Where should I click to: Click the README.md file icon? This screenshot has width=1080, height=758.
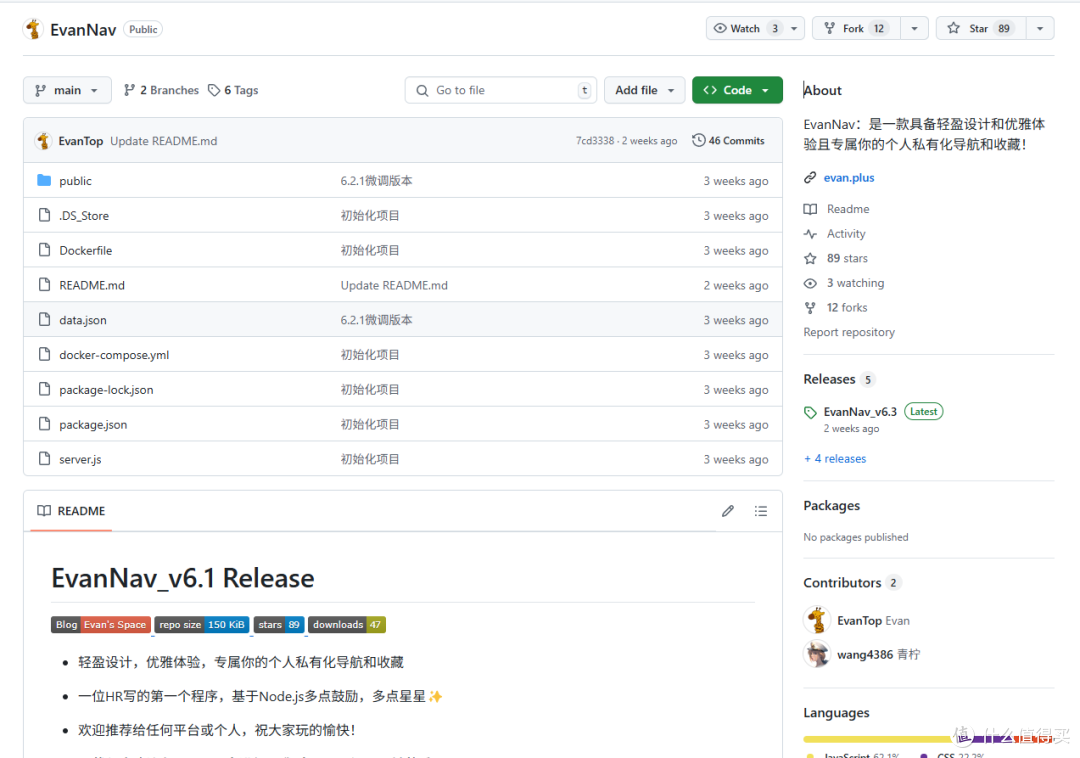pos(44,285)
